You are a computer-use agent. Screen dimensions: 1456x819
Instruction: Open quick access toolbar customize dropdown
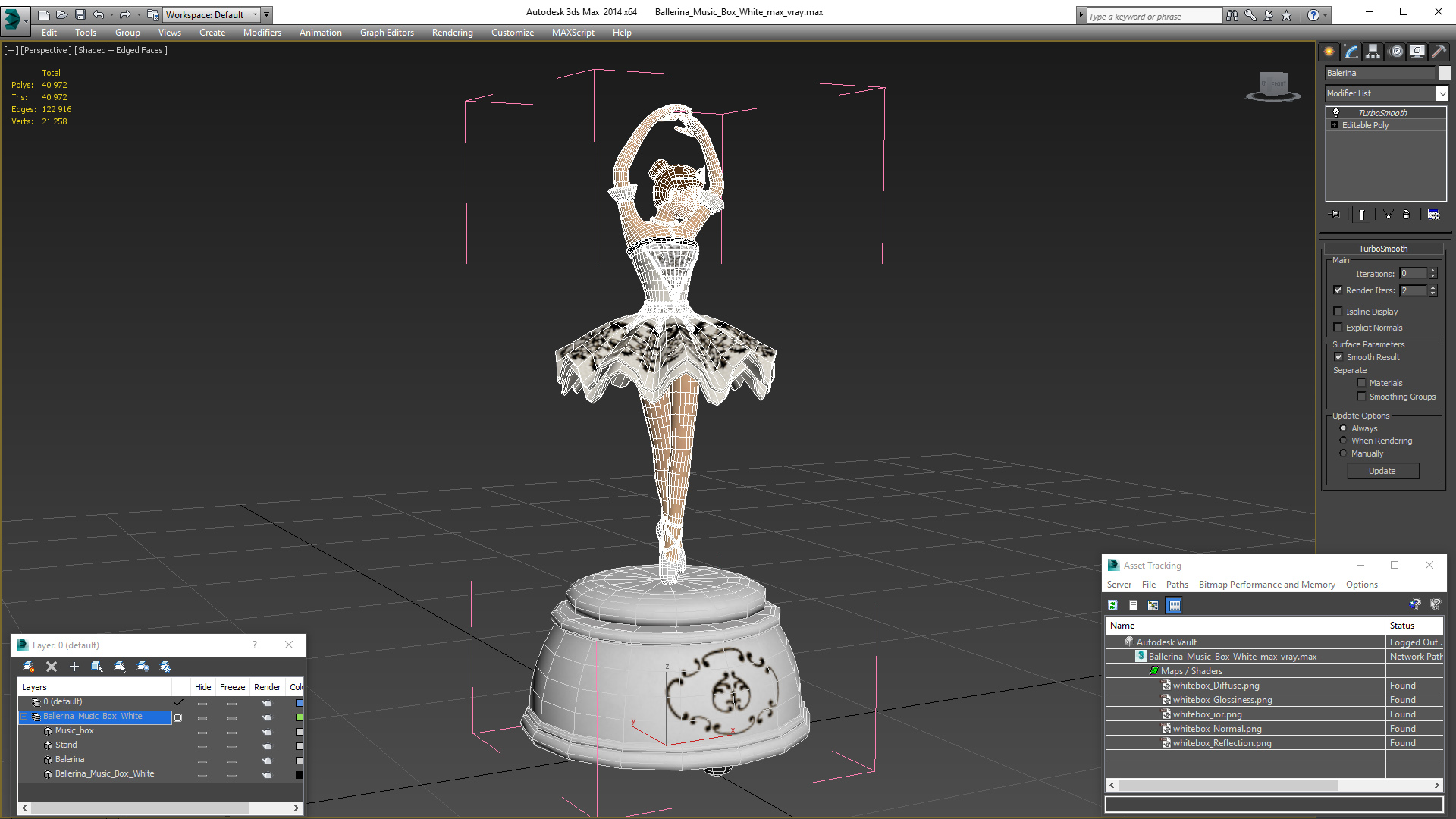(267, 14)
